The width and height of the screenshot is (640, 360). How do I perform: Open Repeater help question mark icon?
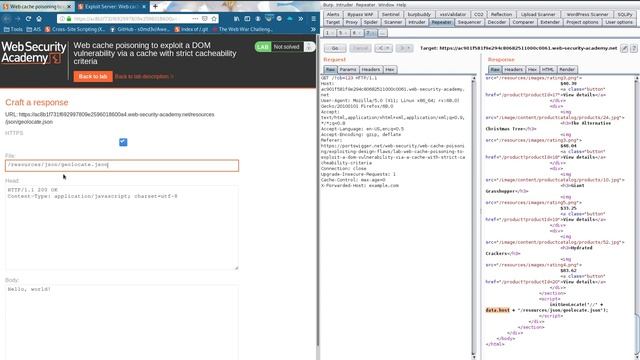pyautogui.click(x=633, y=48)
